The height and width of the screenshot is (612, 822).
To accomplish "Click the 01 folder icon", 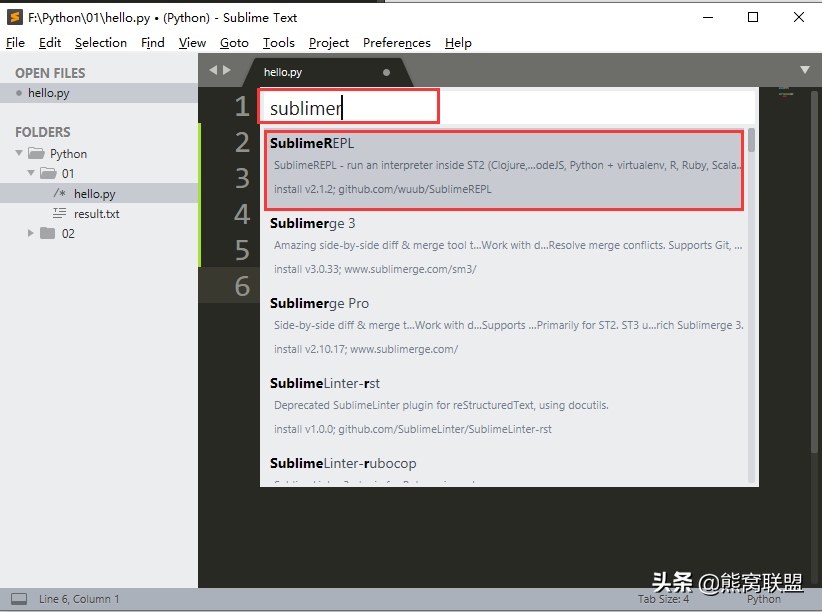I will coord(48,173).
